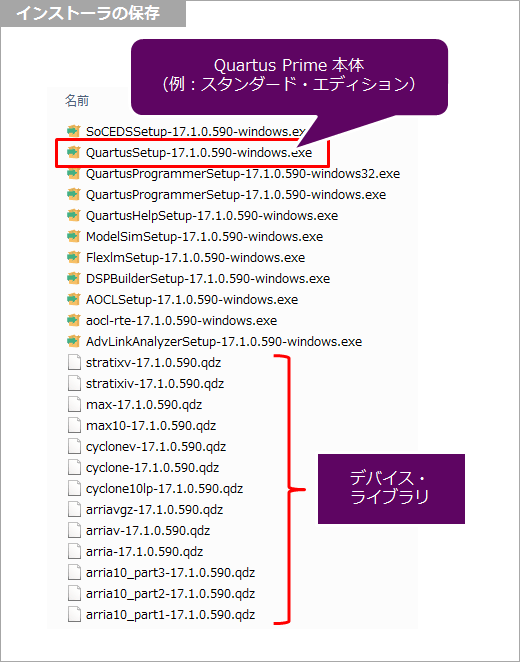Image resolution: width=520 pixels, height=662 pixels.
Task: Click the arriavgz qdz file icon
Action: (x=74, y=509)
